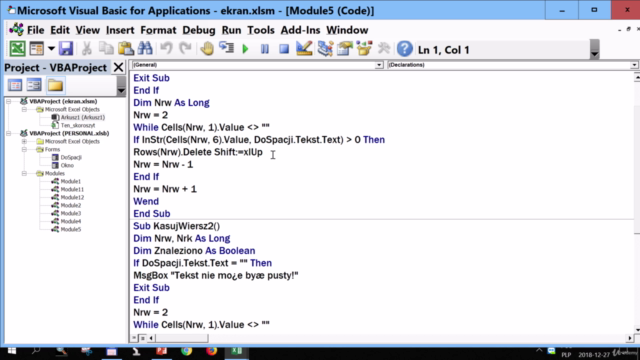Collapse the Modules folder
Screen dimensions: 640x360
pos(24,173)
